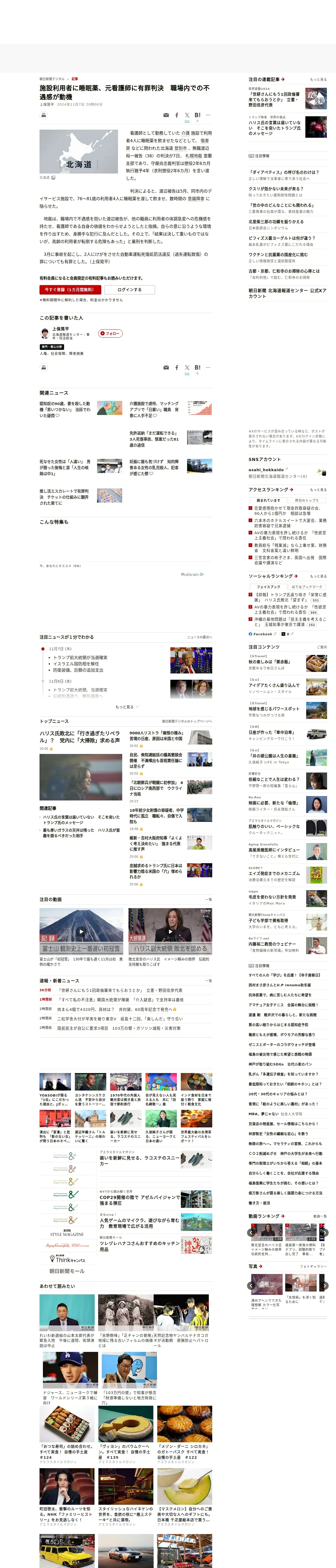Open the three-dot more menu under headline
The width and height of the screenshot is (336, 1568).
pyautogui.click(x=208, y=114)
